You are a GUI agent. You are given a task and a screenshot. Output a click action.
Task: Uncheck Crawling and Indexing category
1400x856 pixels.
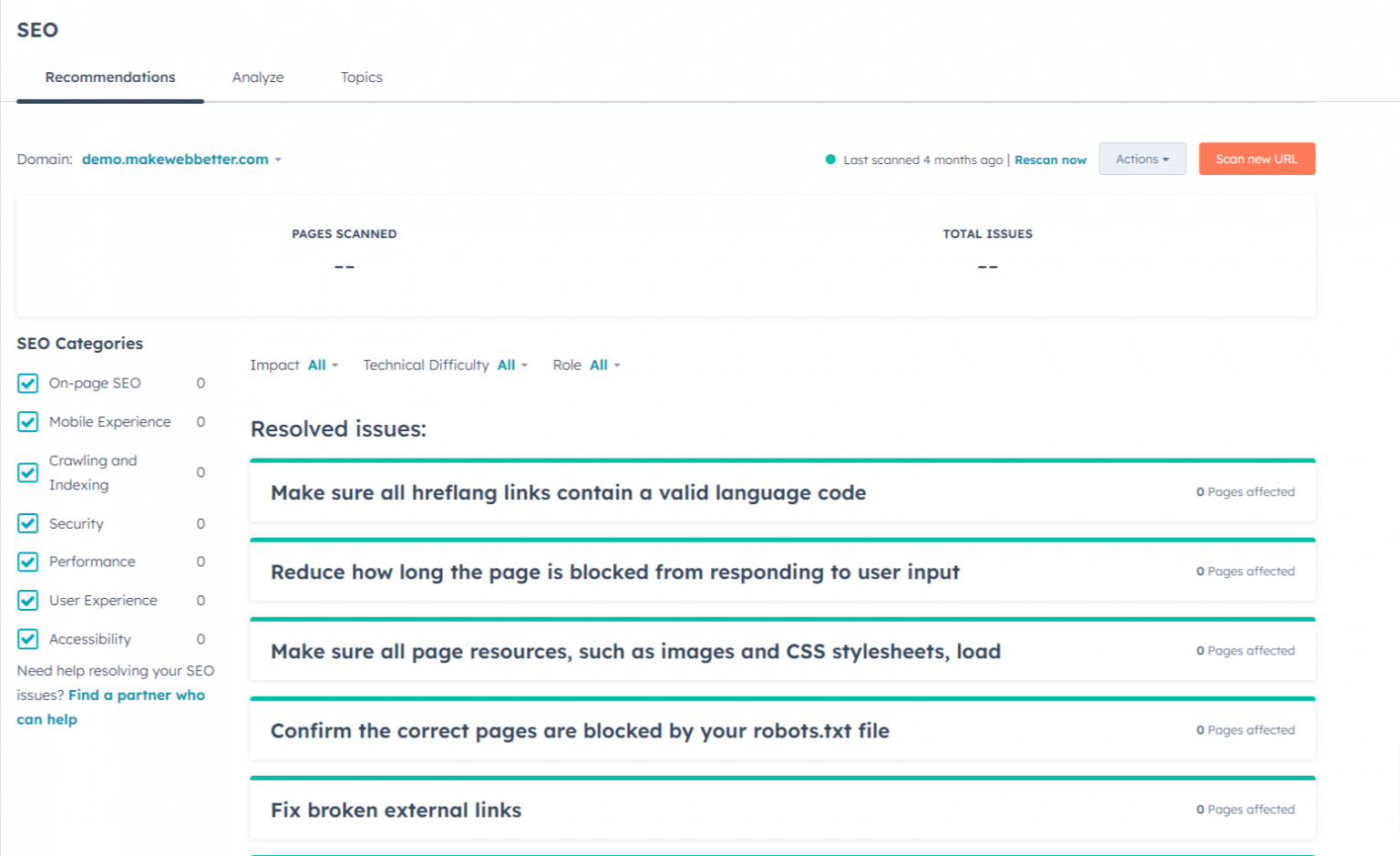click(28, 472)
